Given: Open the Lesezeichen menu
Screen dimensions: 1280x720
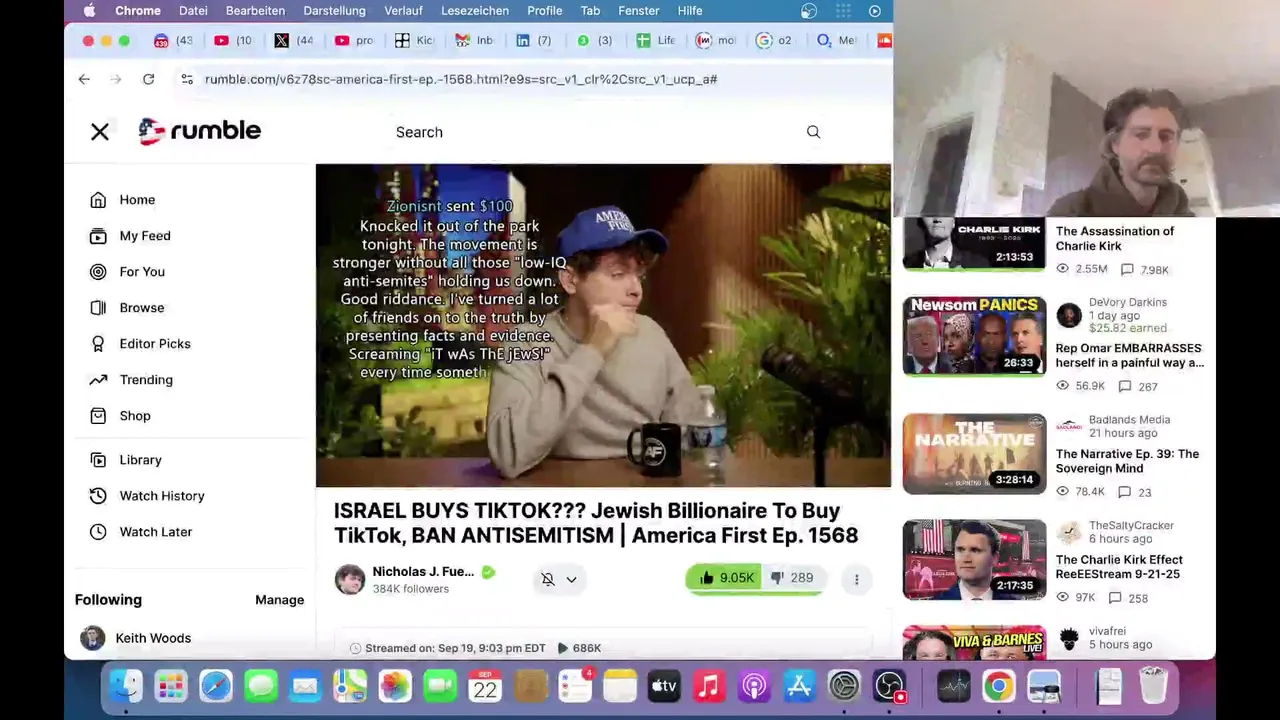Looking at the screenshot, I should click(x=475, y=10).
